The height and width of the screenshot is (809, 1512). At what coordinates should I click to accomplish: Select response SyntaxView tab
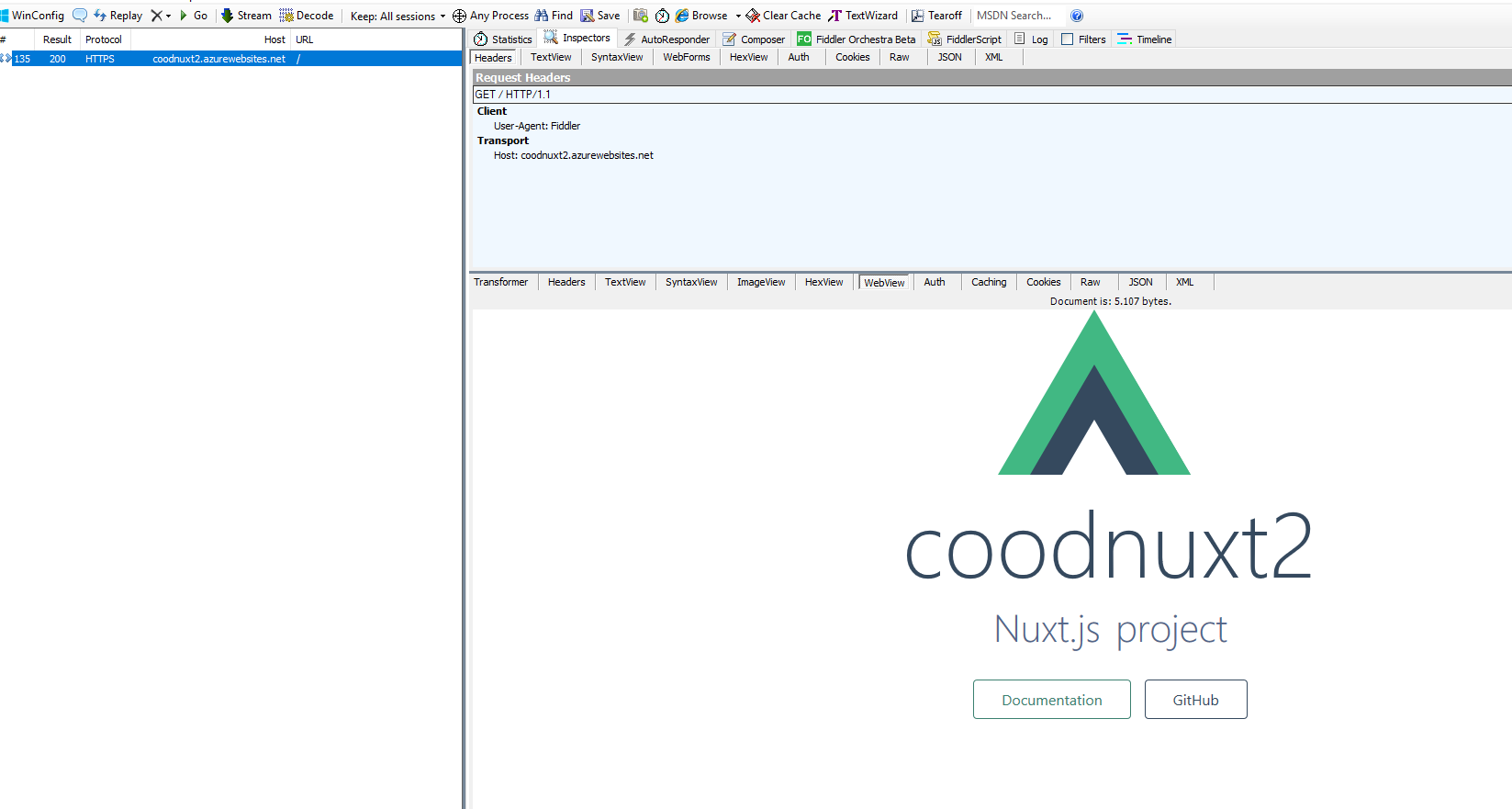coord(691,282)
